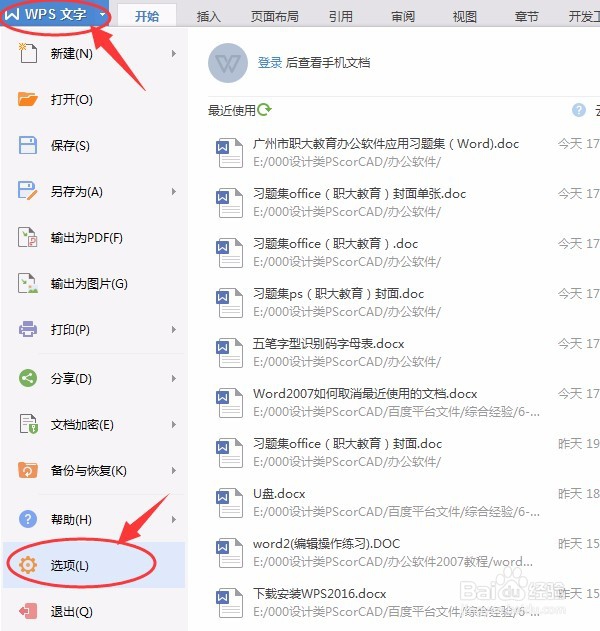The height and width of the screenshot is (631, 600).
Task: Expand the 打印(P) submenu arrow
Action: (x=173, y=330)
